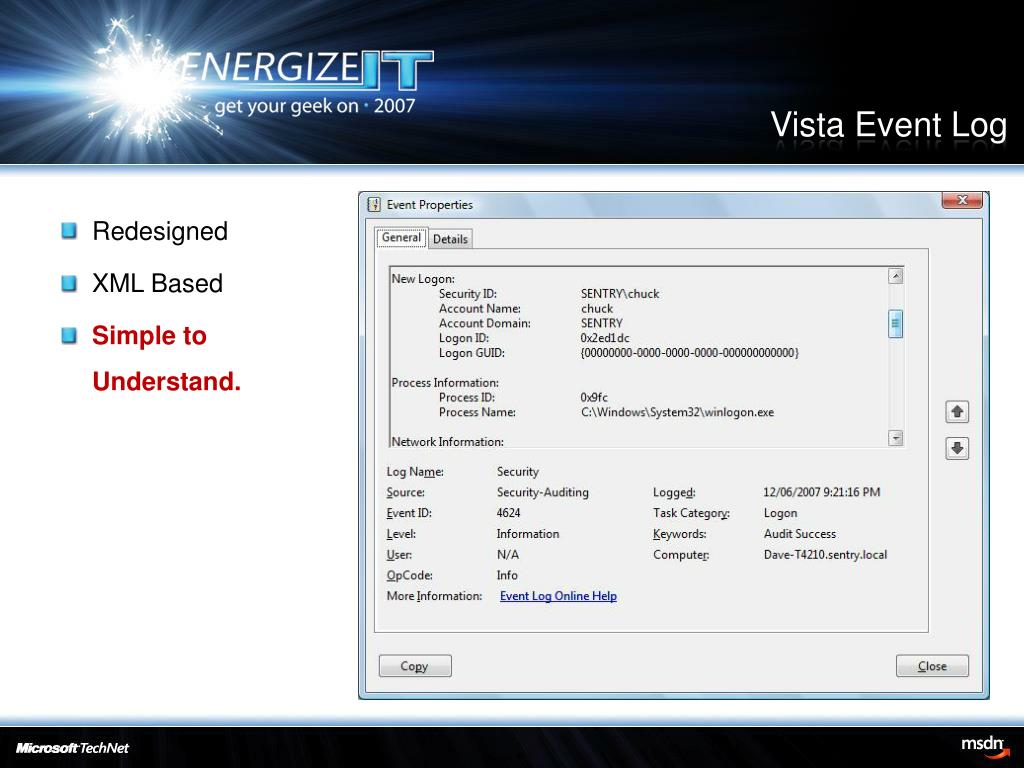1024x768 pixels.
Task: Select the Process ID value 0x9fc
Action: click(x=594, y=397)
